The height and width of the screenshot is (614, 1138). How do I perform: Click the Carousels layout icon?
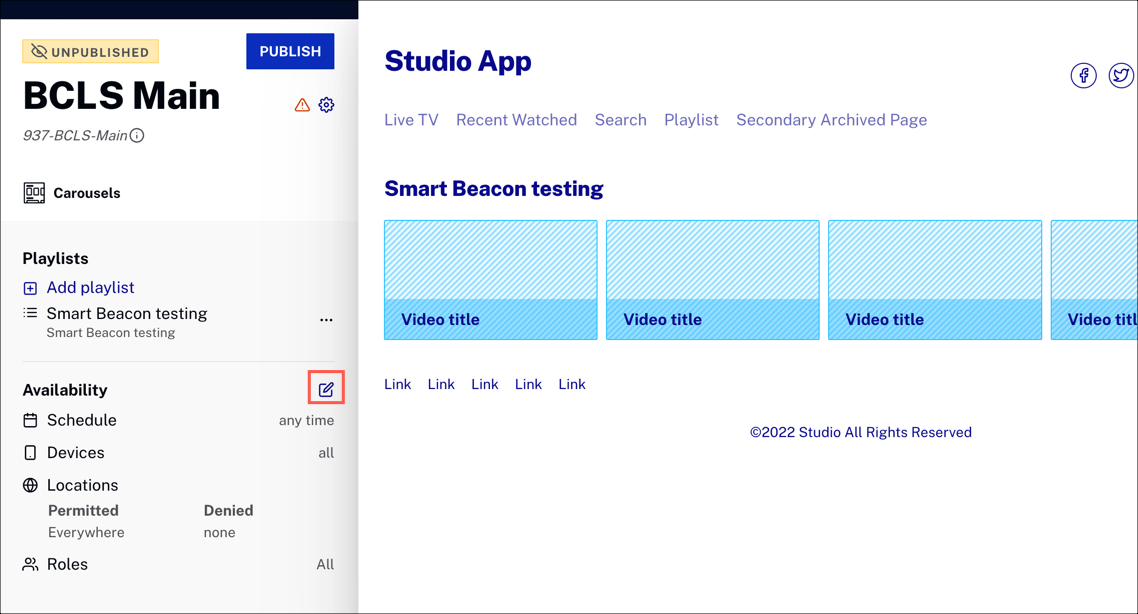pos(34,193)
